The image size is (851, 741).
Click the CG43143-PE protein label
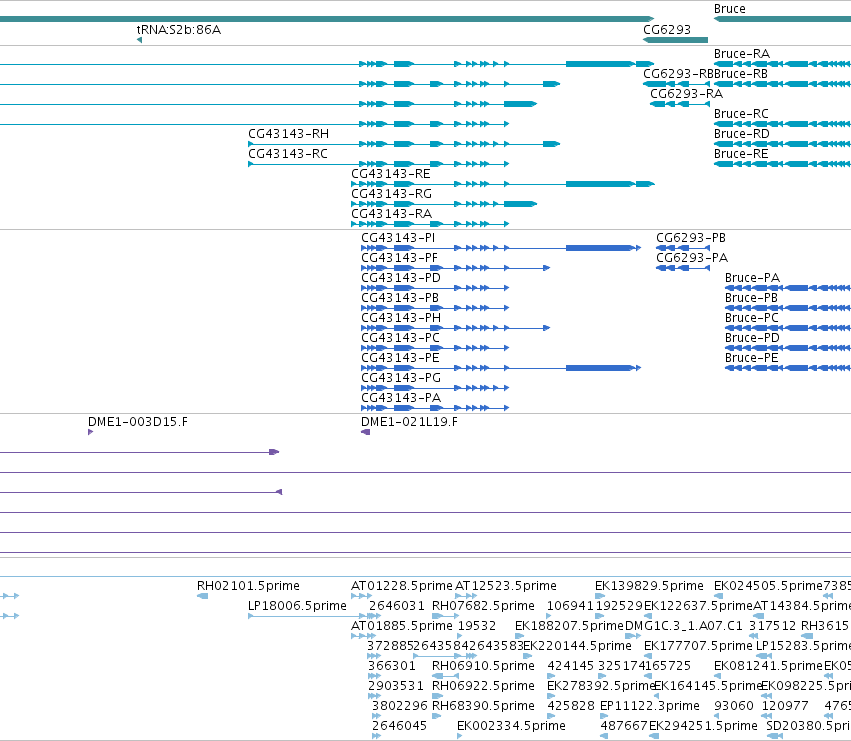click(400, 358)
